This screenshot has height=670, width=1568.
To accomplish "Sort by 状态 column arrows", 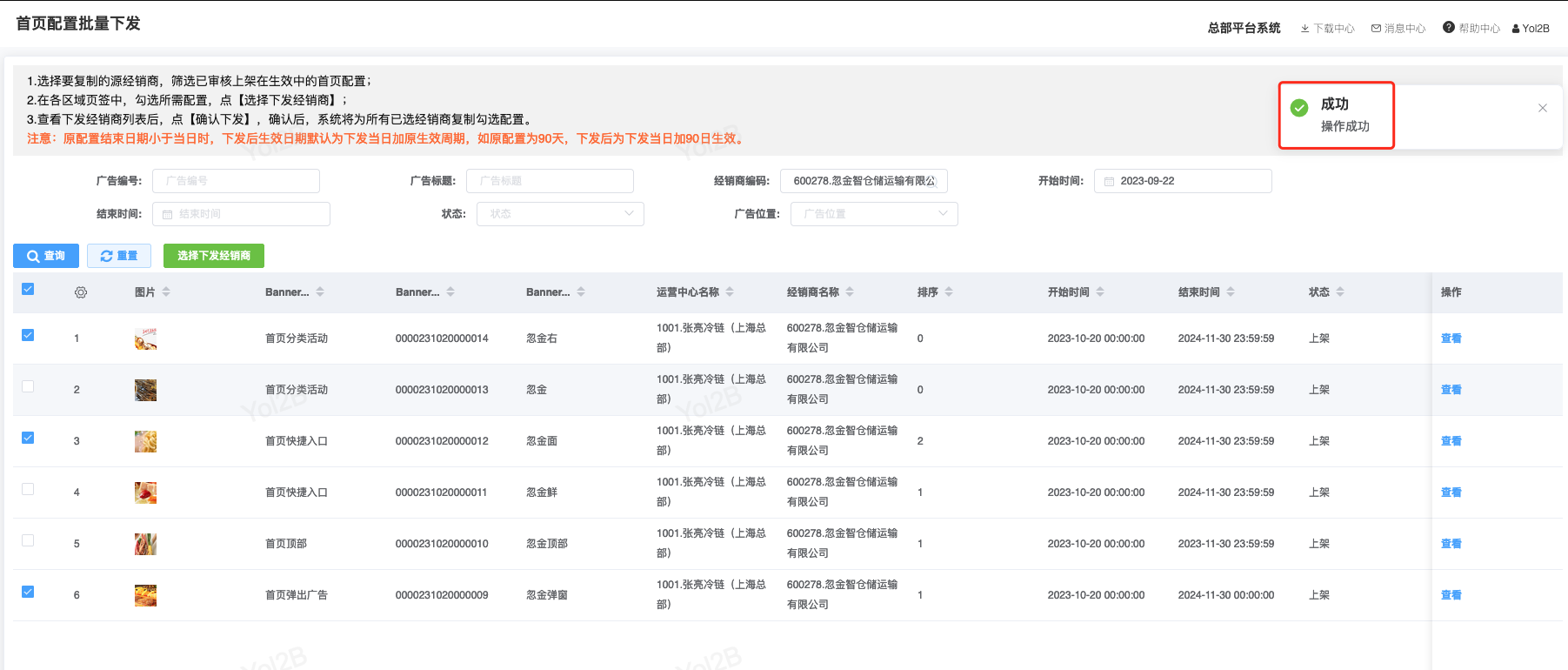I will (1340, 292).
